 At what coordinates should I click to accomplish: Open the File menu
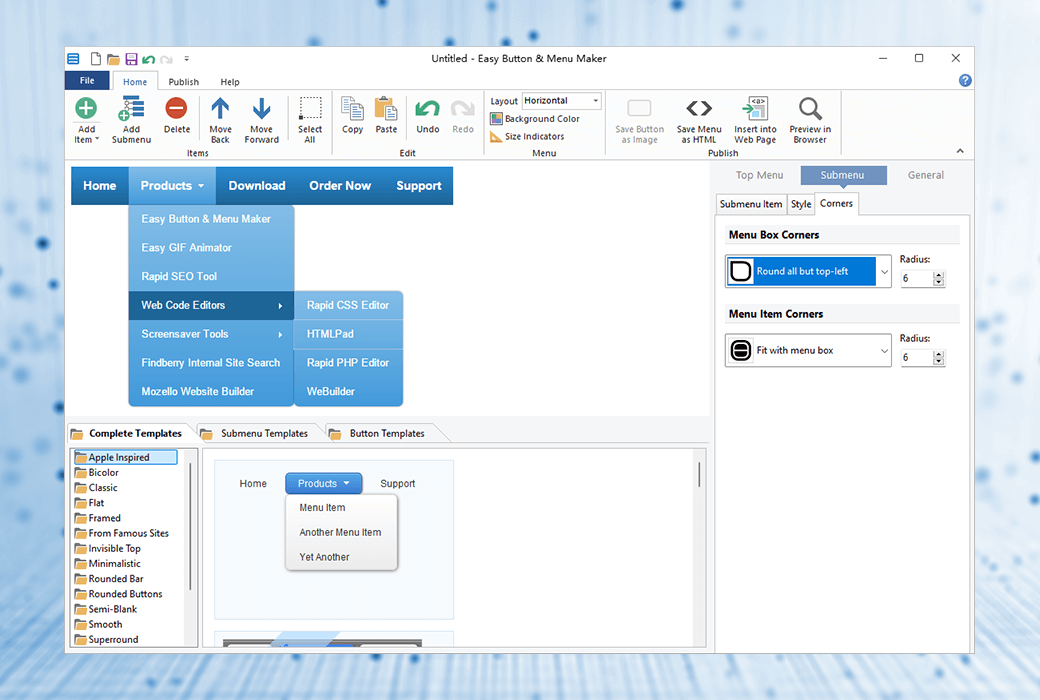pyautogui.click(x=87, y=80)
